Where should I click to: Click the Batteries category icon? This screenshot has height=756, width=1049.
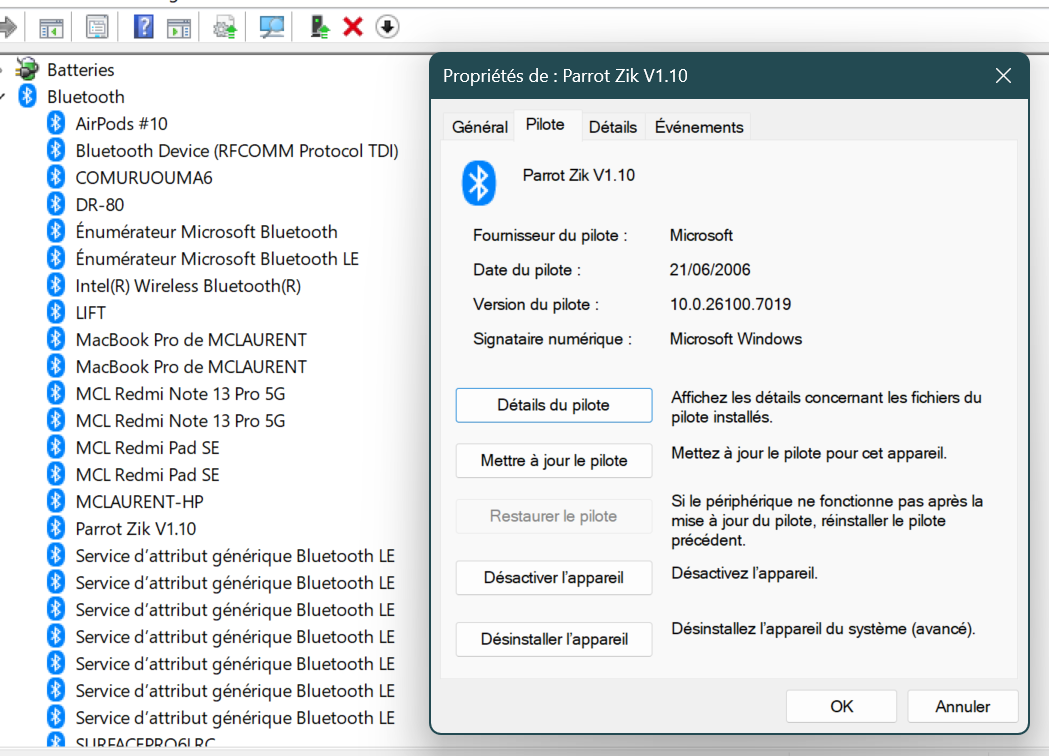tap(27, 69)
